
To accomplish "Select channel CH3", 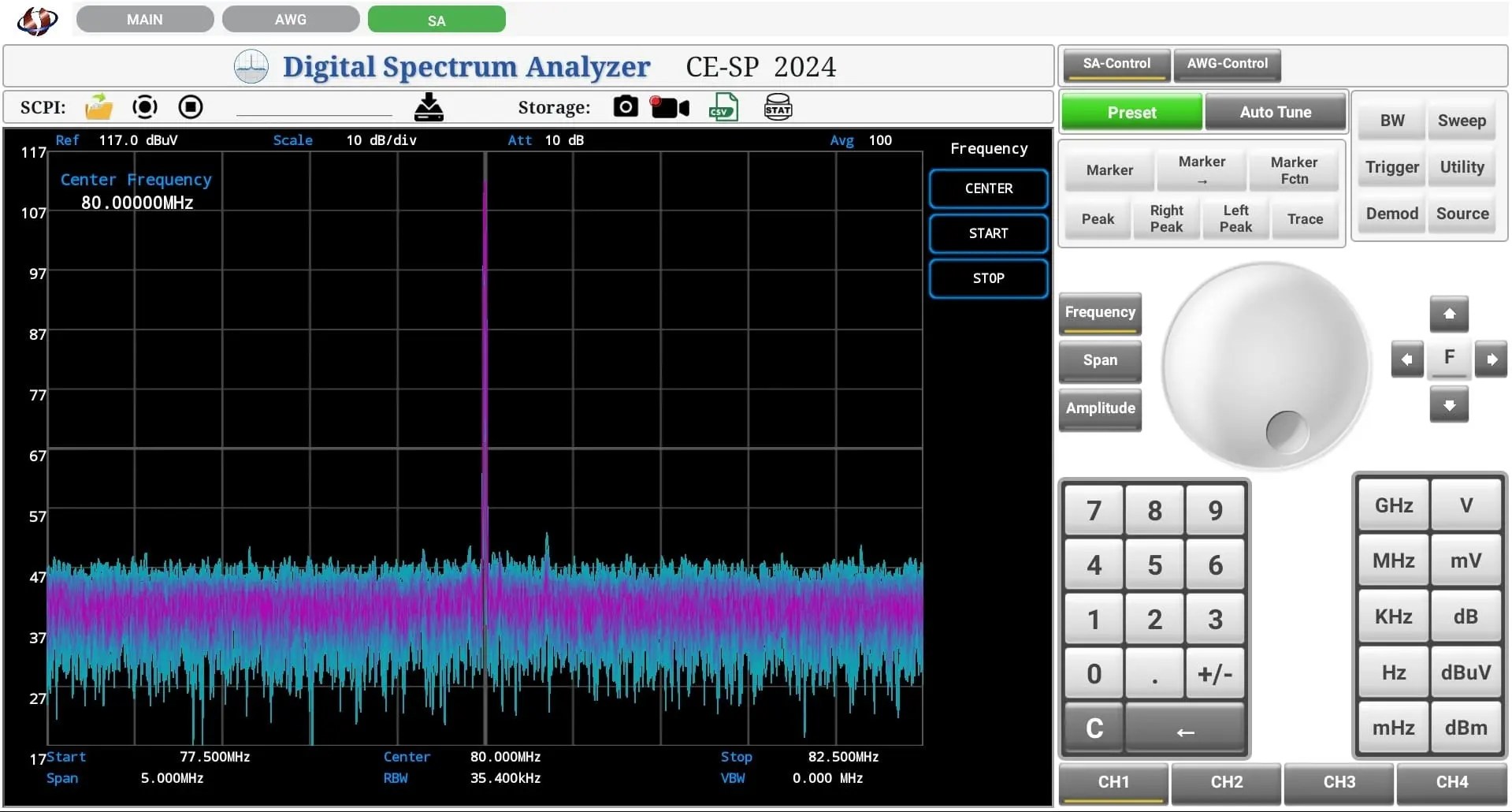I will [1339, 783].
